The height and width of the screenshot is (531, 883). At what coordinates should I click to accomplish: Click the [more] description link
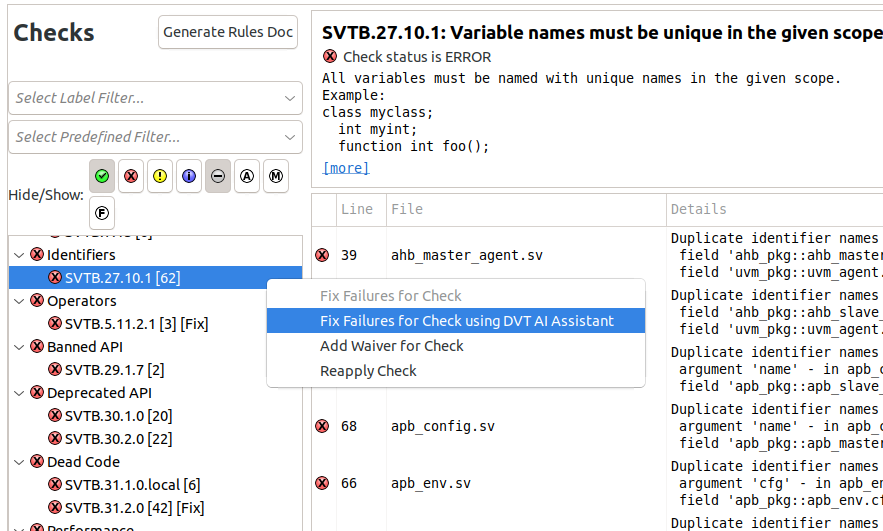pos(345,168)
